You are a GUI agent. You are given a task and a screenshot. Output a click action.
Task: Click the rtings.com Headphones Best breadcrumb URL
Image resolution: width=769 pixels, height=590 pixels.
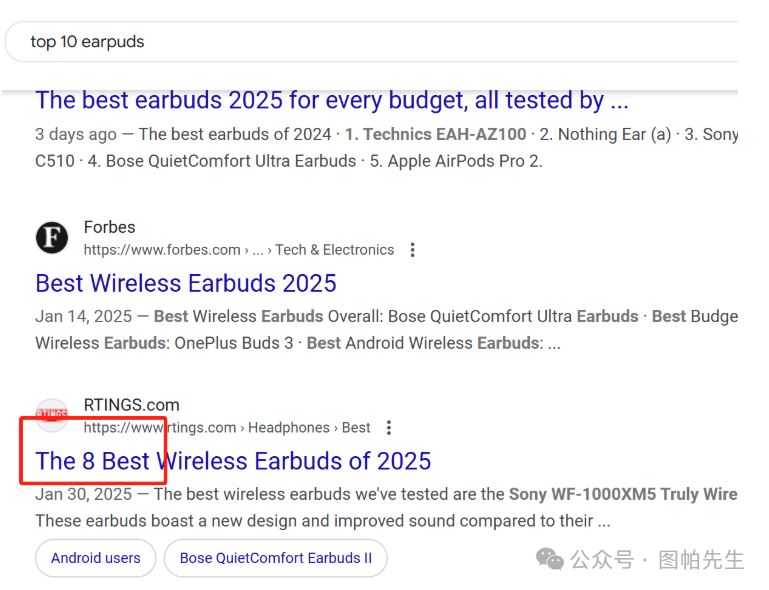click(227, 428)
